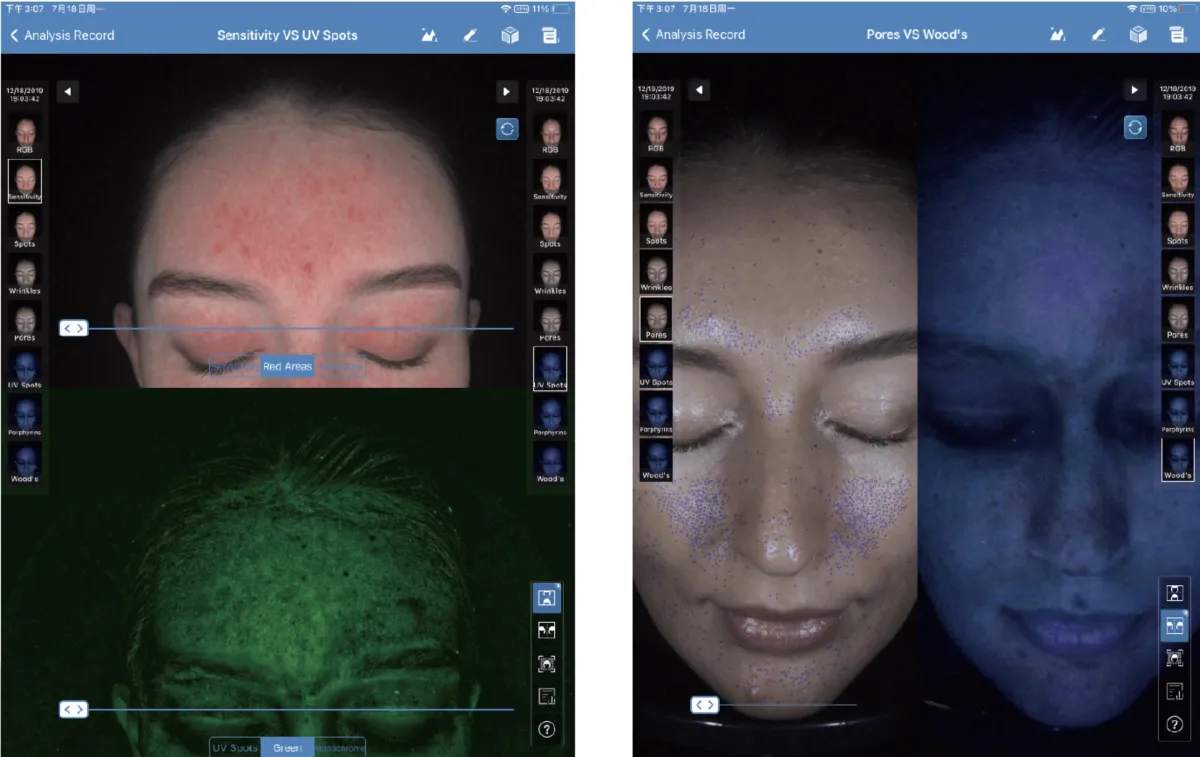Choose Porphyrins thumbnail in left strip of Pores screen
Image resolution: width=1200 pixels, height=757 pixels.
[656, 412]
